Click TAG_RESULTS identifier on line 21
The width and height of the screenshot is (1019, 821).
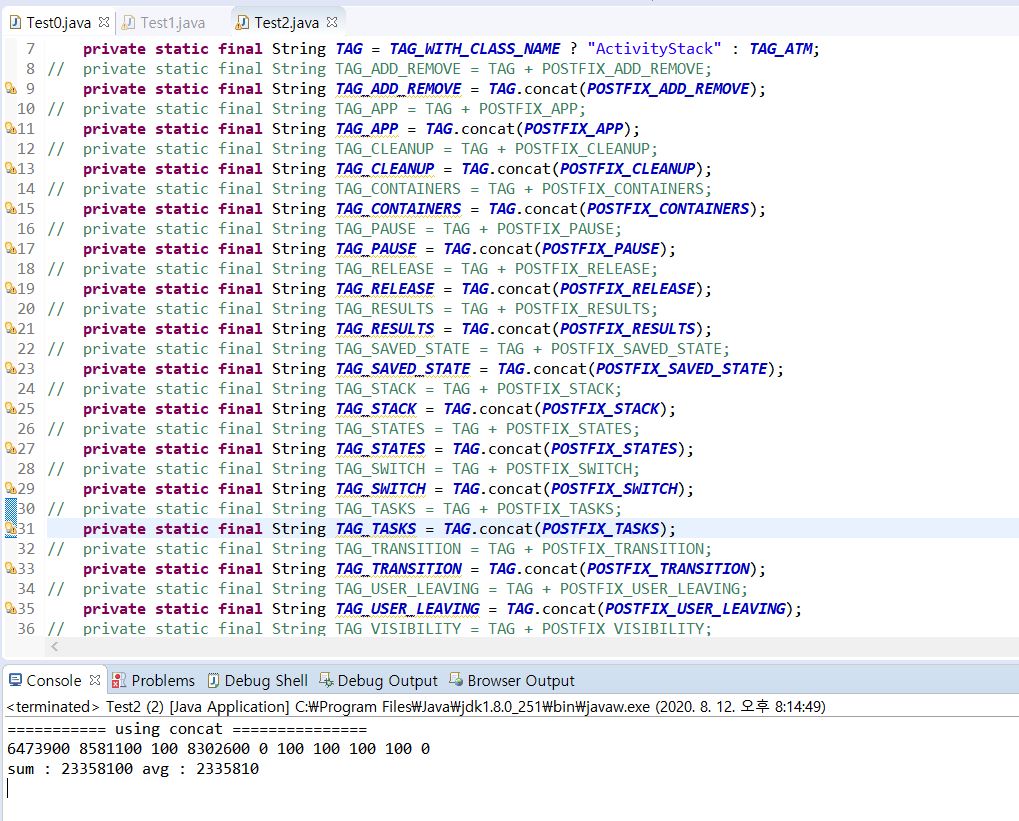(x=385, y=329)
